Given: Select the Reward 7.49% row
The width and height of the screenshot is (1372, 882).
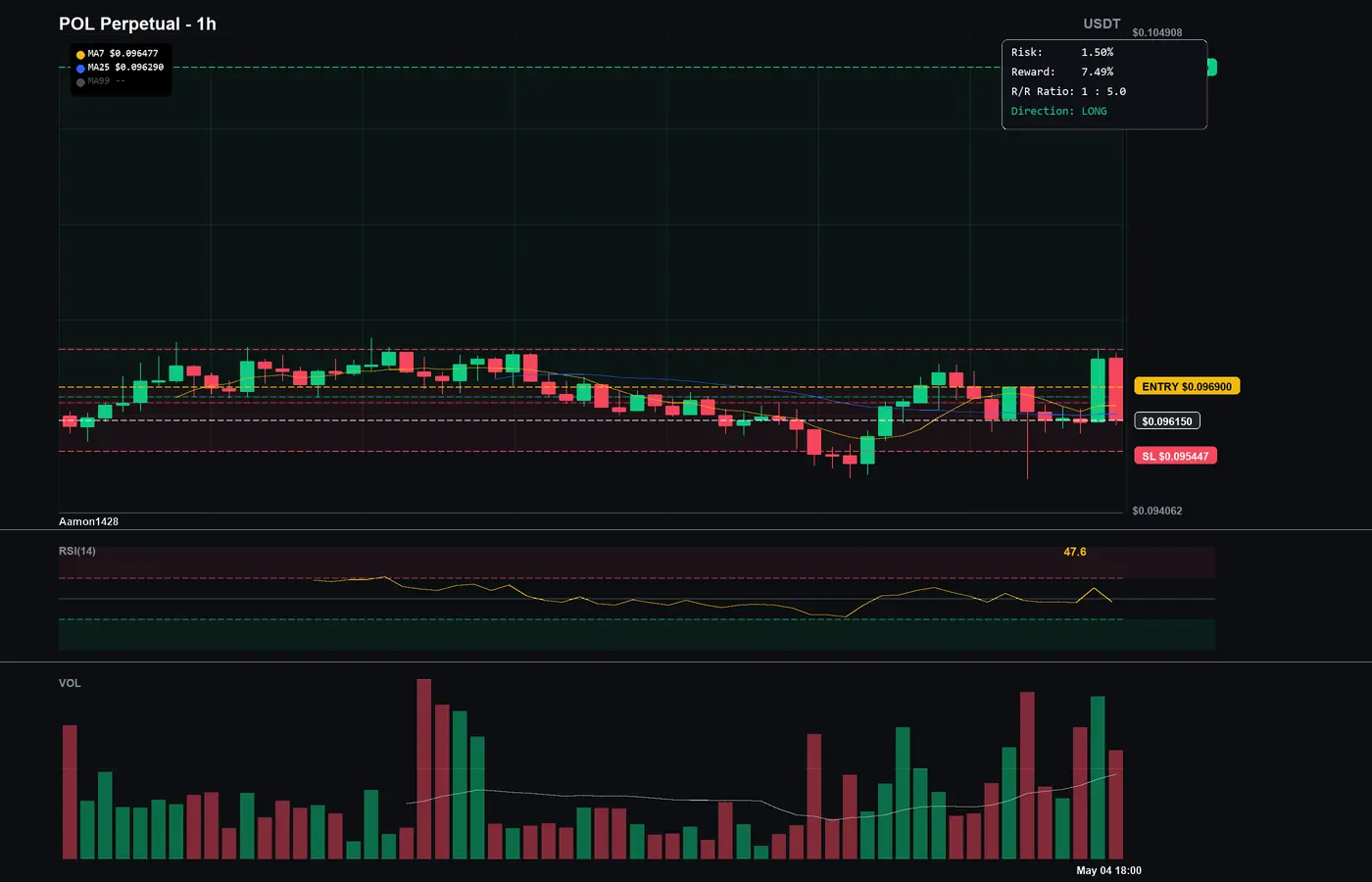Looking at the screenshot, I should pyautogui.click(x=1062, y=72).
